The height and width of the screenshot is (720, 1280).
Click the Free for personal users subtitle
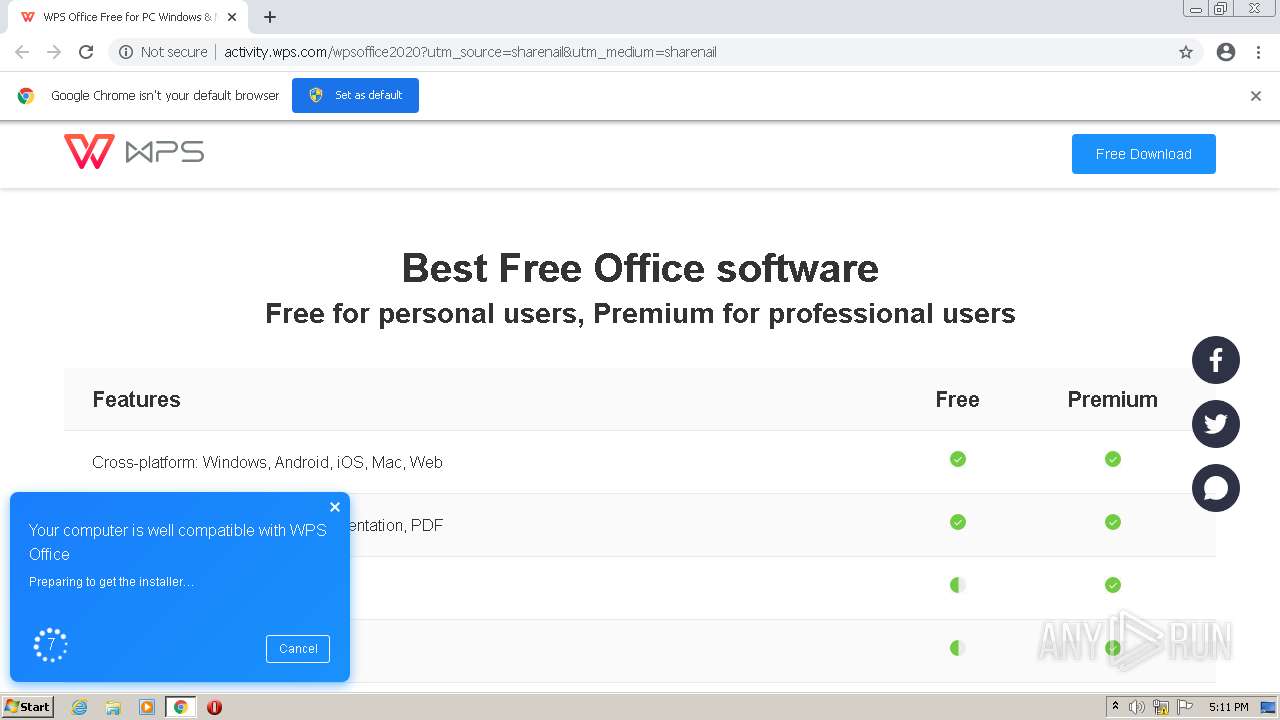pyautogui.click(x=640, y=313)
